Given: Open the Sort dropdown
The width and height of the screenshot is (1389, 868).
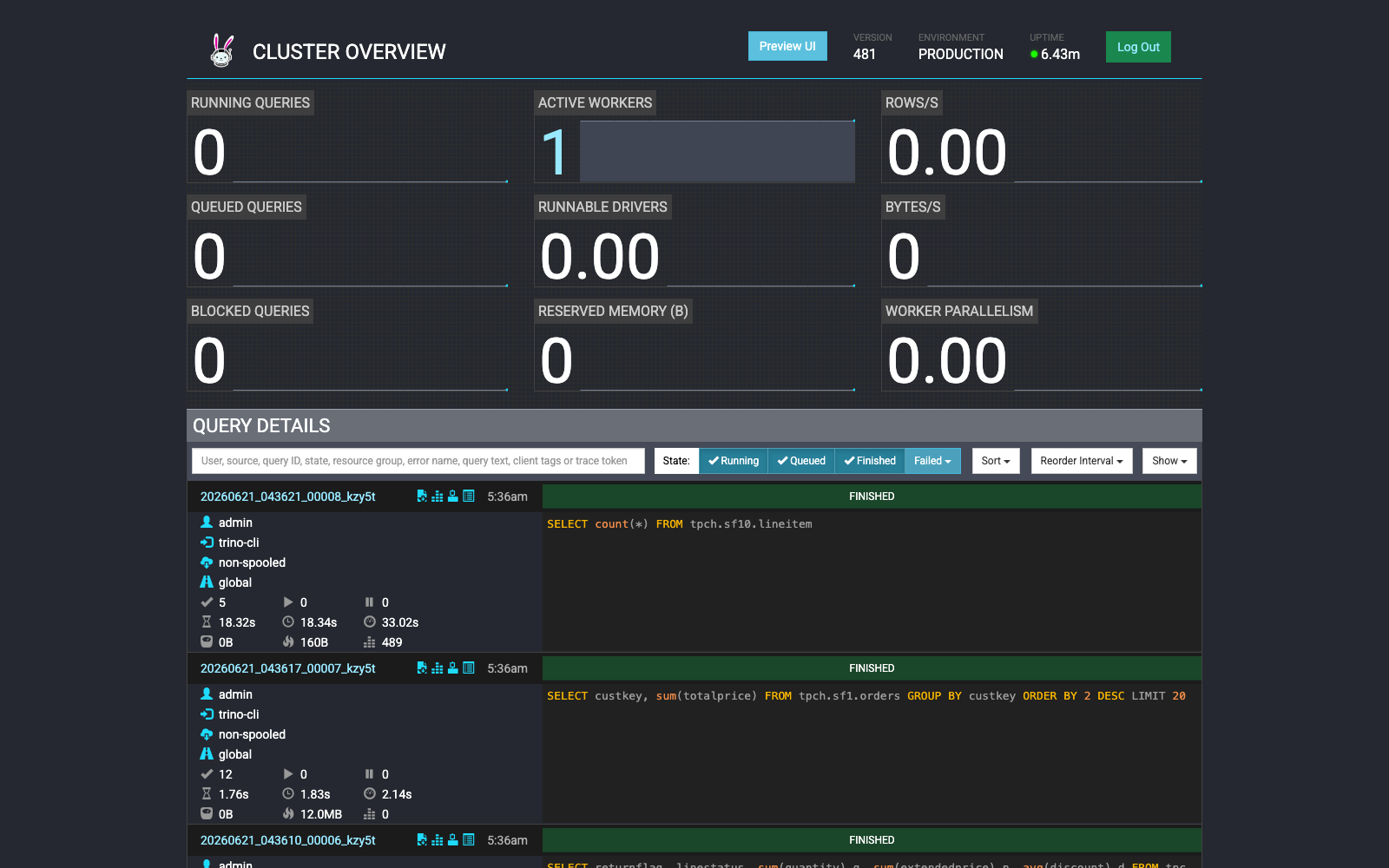Looking at the screenshot, I should click(x=996, y=461).
